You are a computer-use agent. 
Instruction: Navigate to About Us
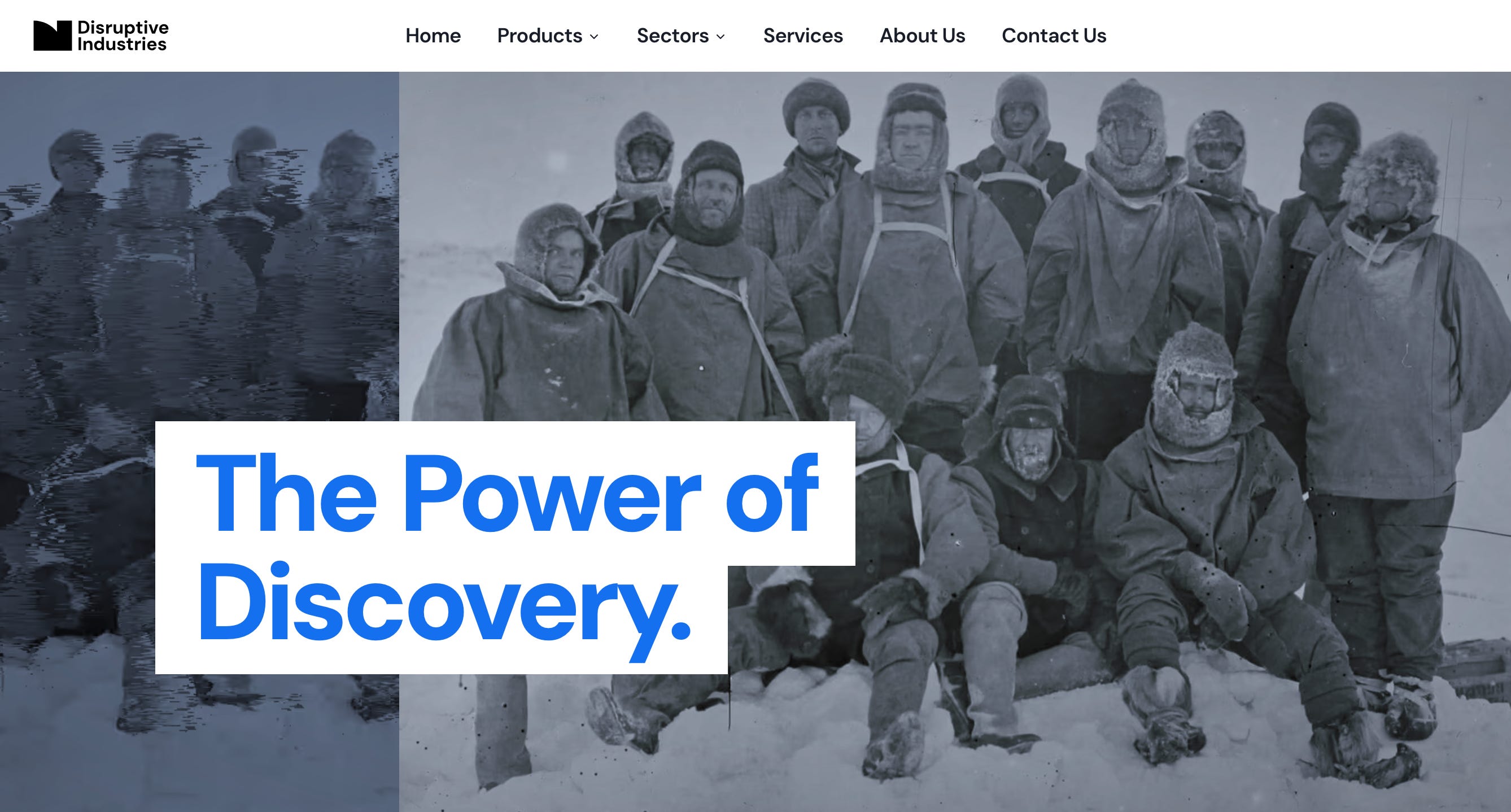(x=922, y=36)
